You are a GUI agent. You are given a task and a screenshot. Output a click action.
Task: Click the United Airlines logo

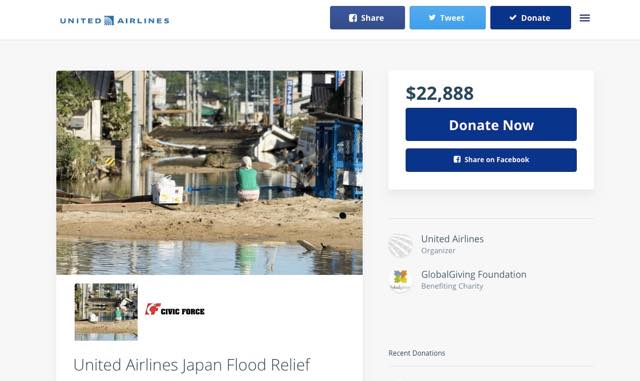[x=115, y=20]
